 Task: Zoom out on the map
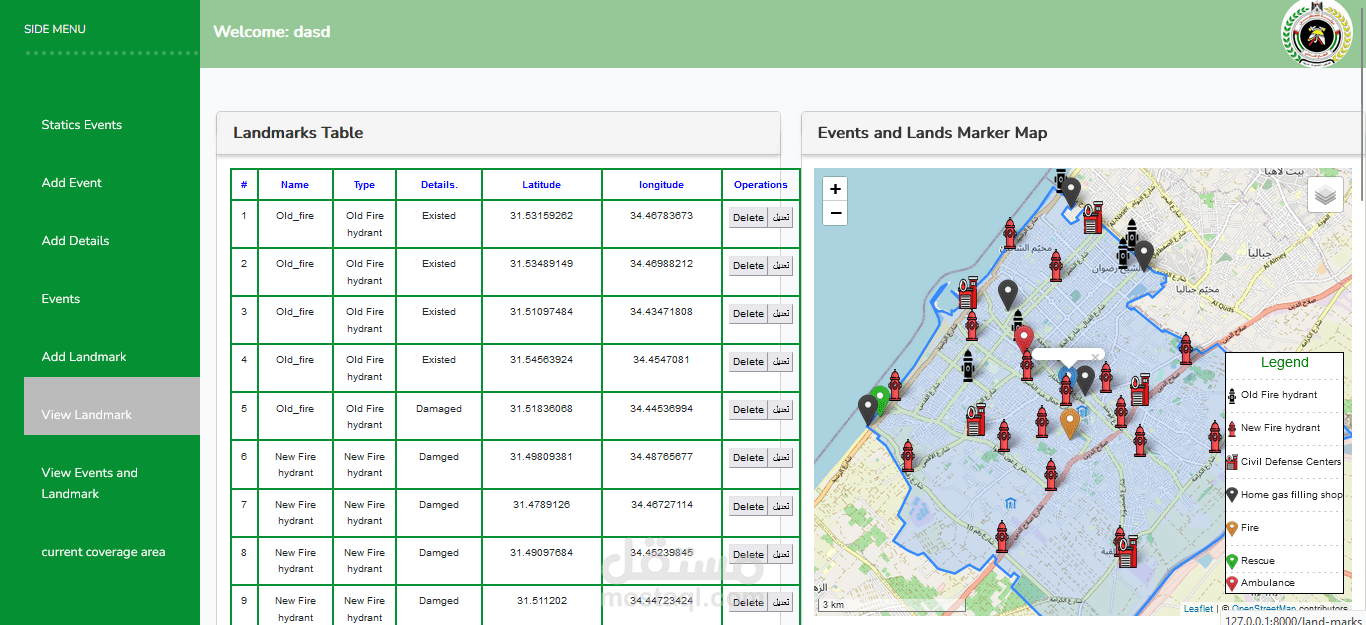click(x=836, y=213)
